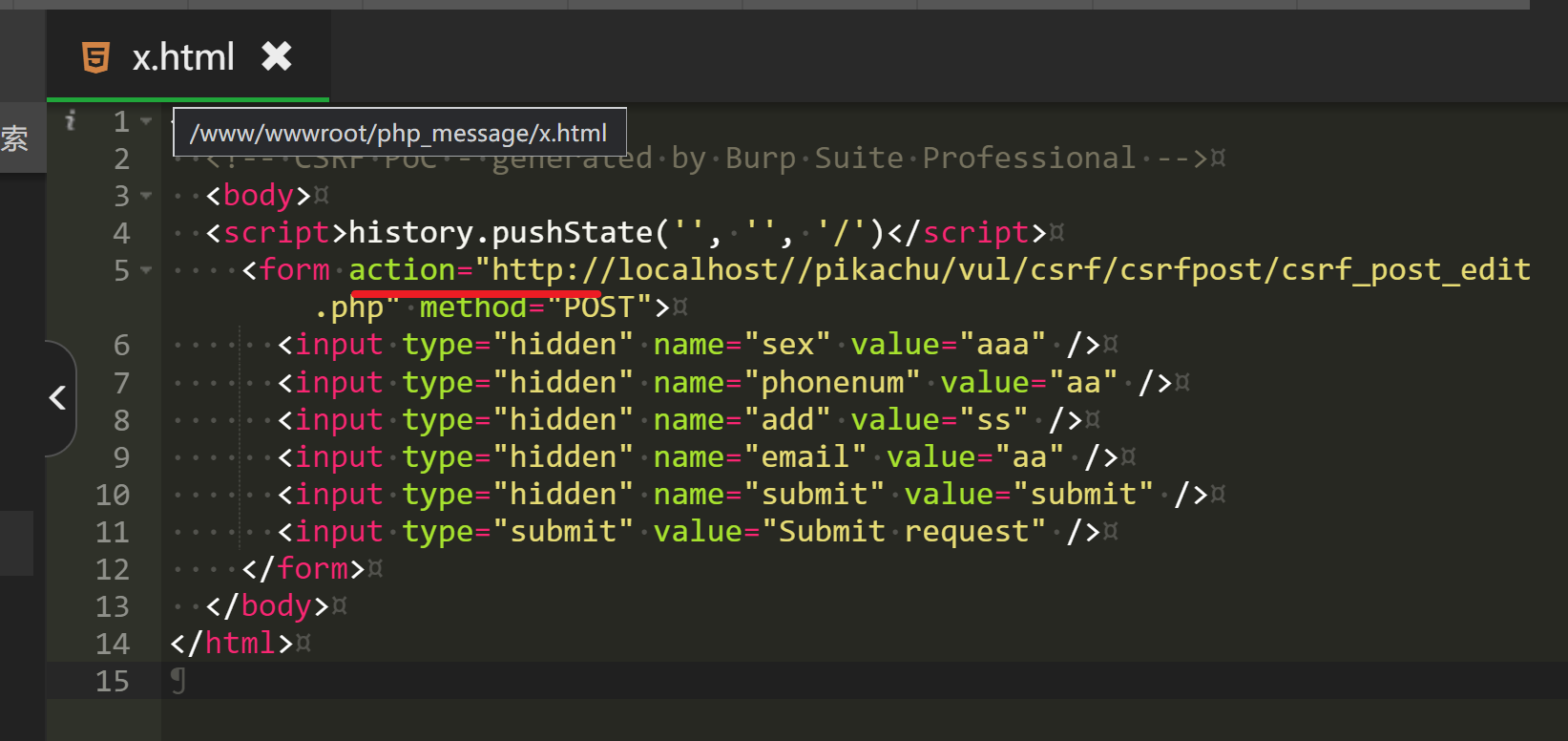Click the 'Burp Suite Professional' comment text

tap(930, 159)
